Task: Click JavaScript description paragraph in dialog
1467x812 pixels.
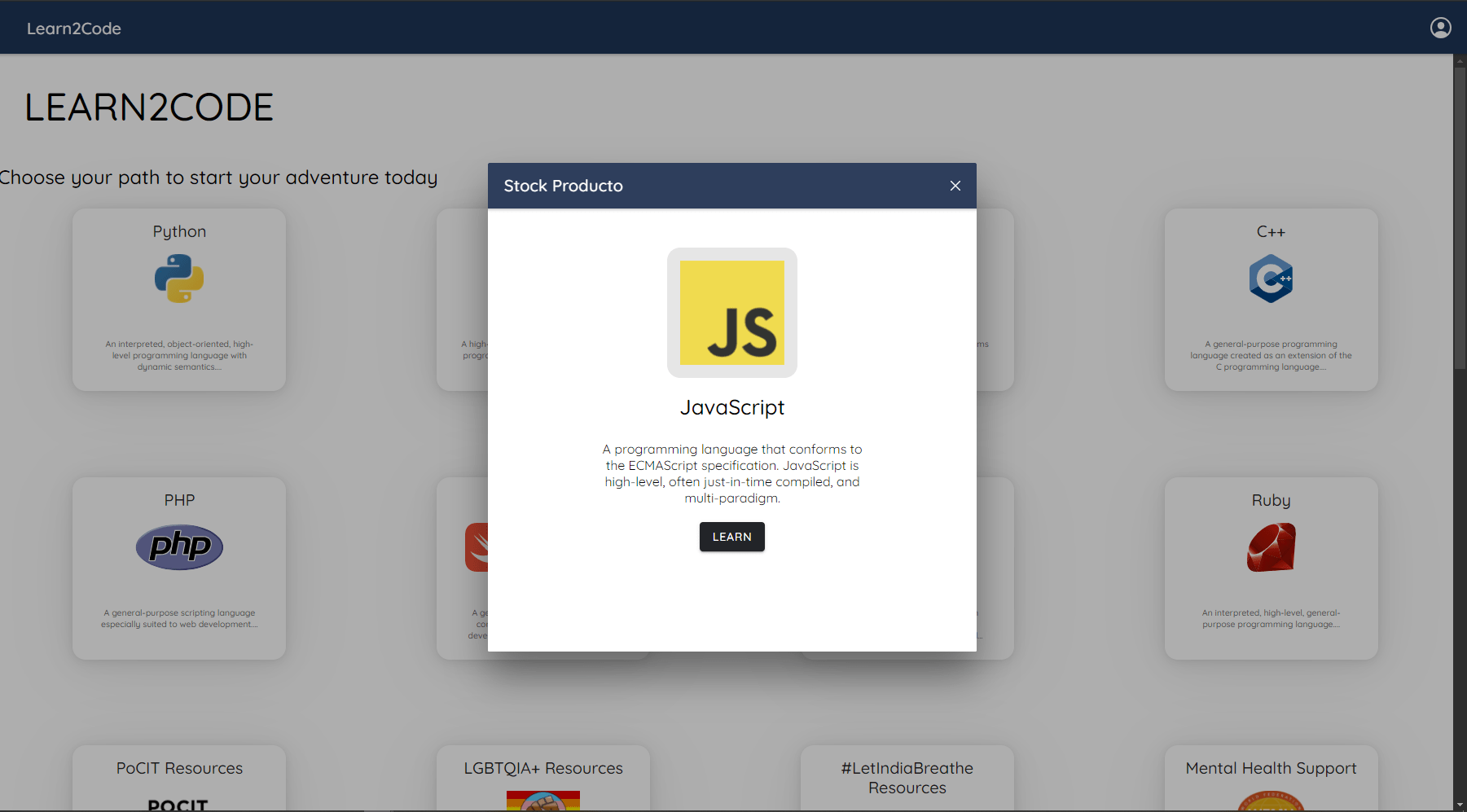Action: (x=731, y=473)
